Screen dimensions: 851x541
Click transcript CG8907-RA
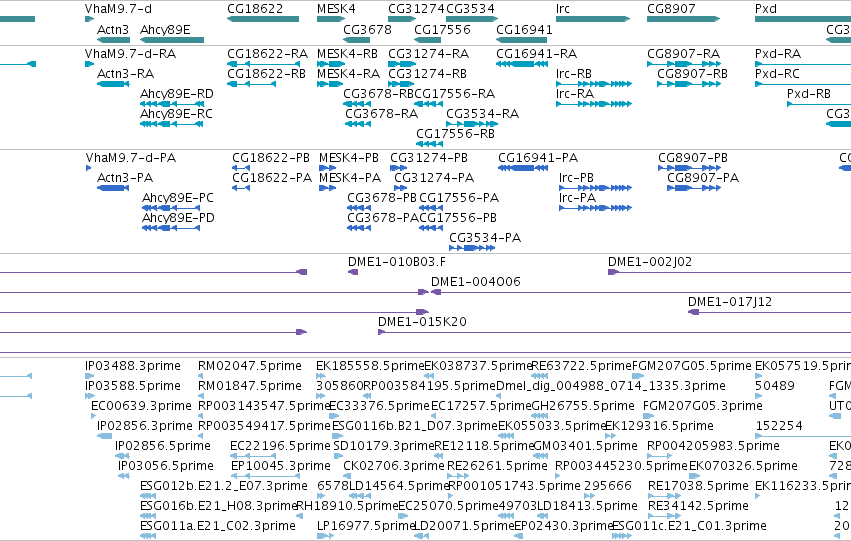pyautogui.click(x=684, y=64)
